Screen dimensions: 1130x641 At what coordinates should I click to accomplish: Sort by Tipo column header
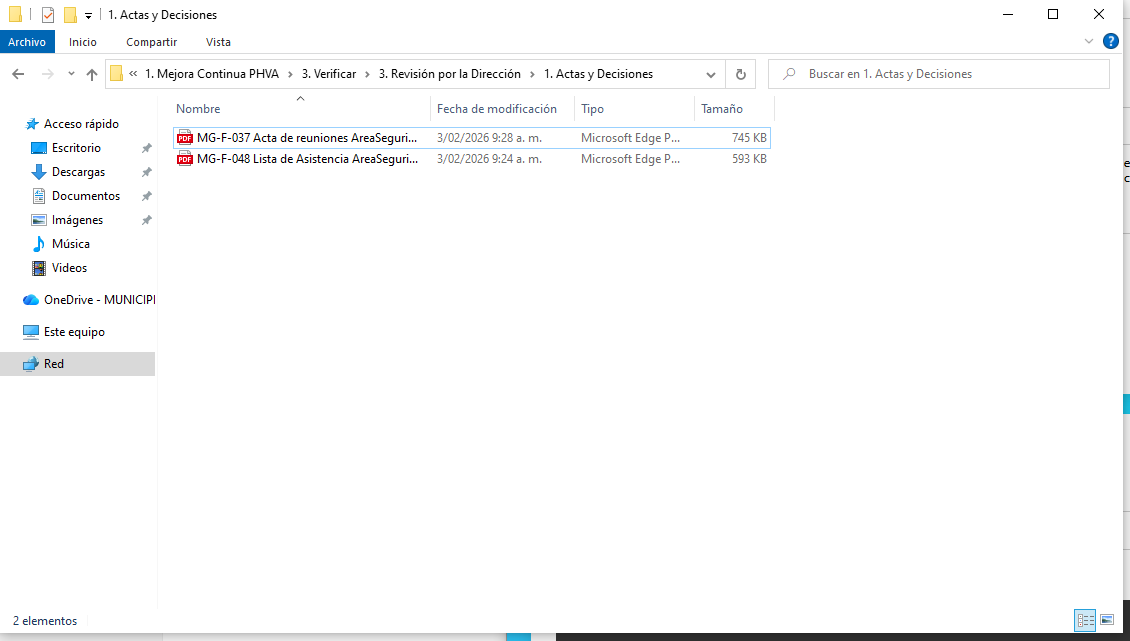[592, 109]
